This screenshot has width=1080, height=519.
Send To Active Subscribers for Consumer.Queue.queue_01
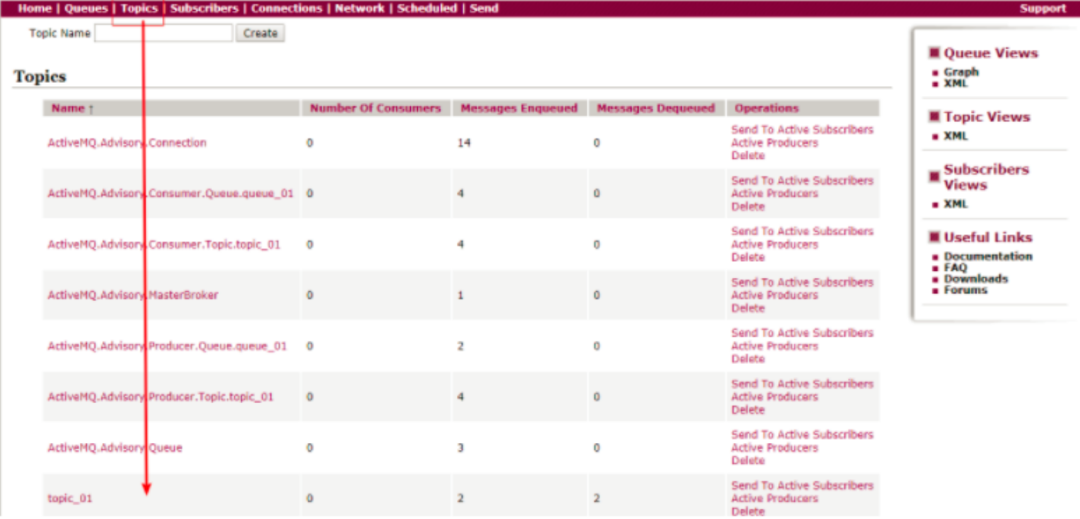pyautogui.click(x=802, y=181)
